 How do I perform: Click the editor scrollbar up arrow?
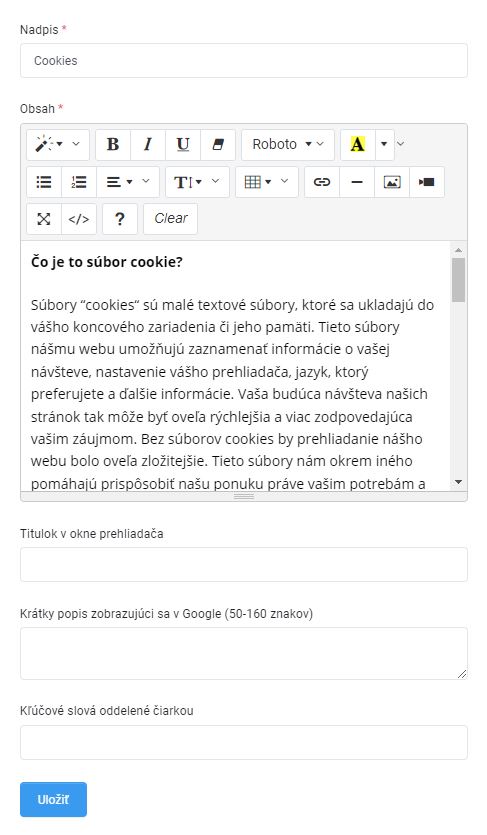click(458, 250)
